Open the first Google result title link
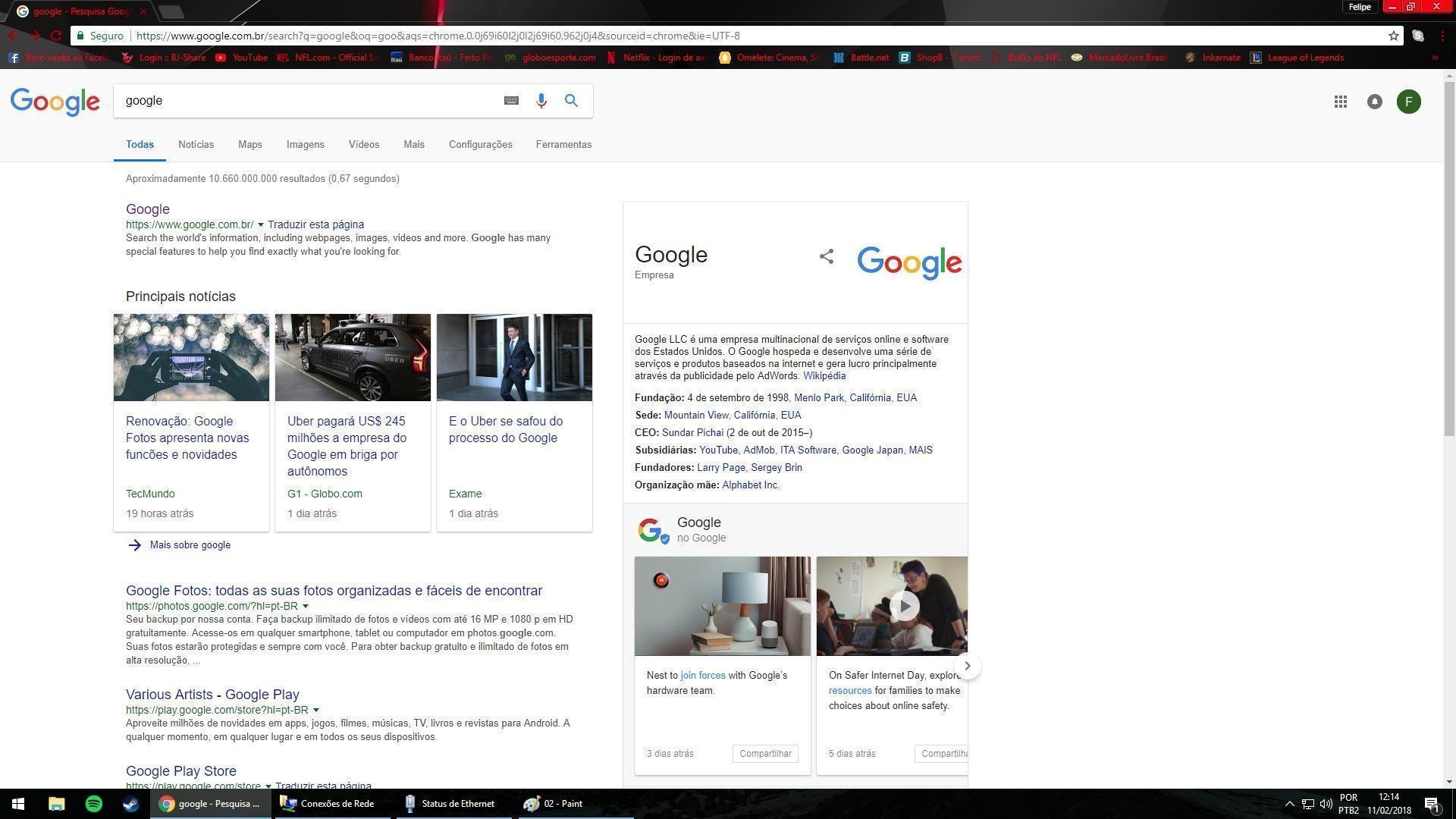1456x819 pixels. click(148, 209)
